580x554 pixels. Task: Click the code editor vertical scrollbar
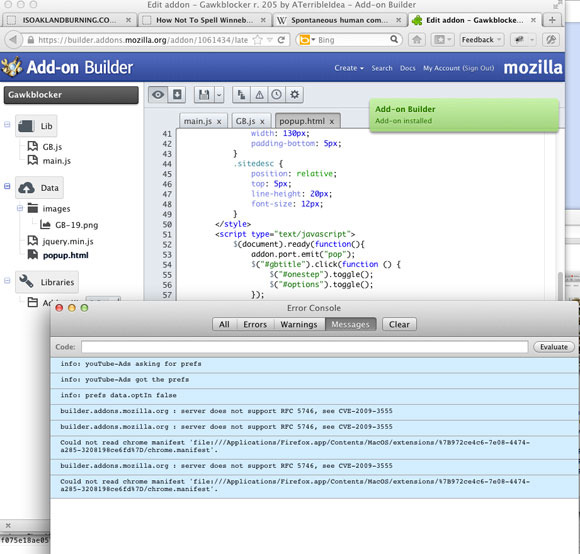pos(561,286)
